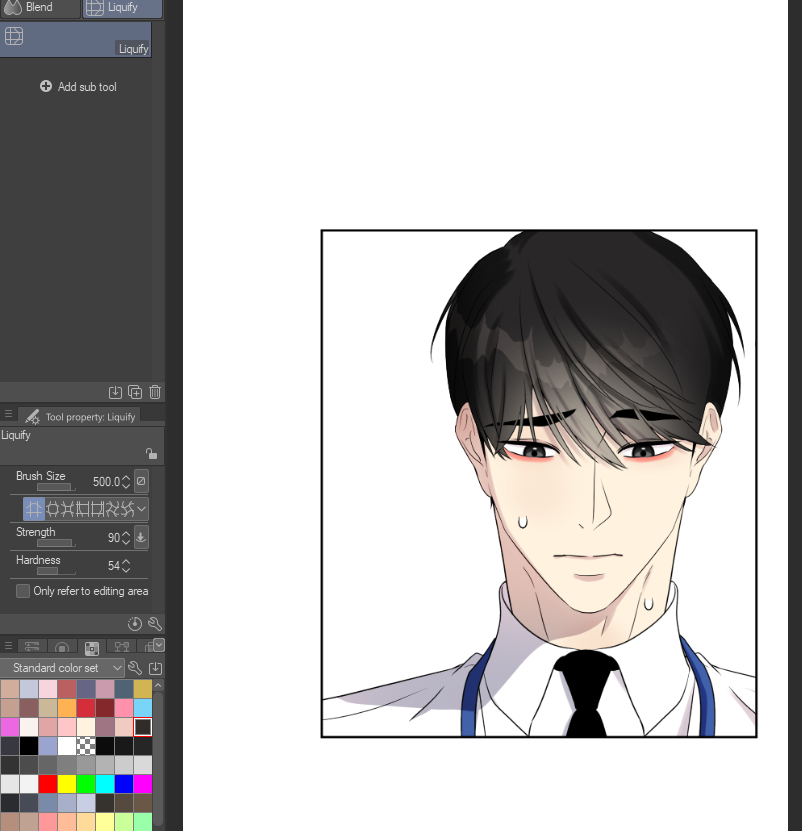Toggle the lock icon in Liquify tool property
Image resolution: width=802 pixels, height=831 pixels.
[155, 453]
